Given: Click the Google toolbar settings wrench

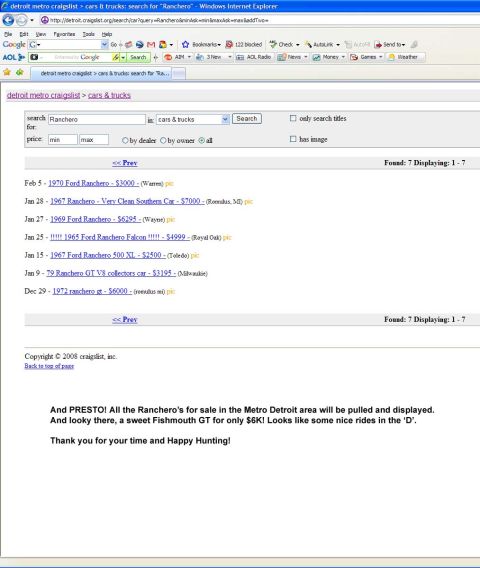Looking at the screenshot, I should pos(414,45).
